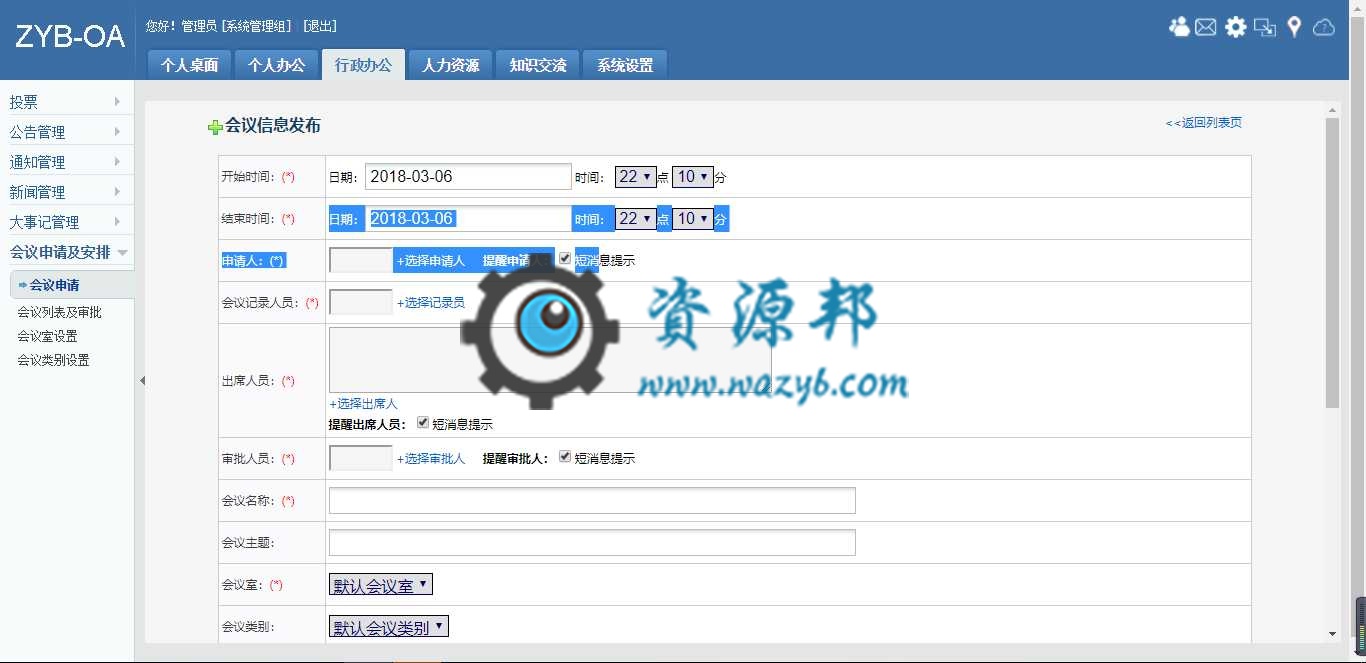Screen dimensions: 1366x663
Task: Switch to the 人力资源 tab
Action: tap(450, 65)
